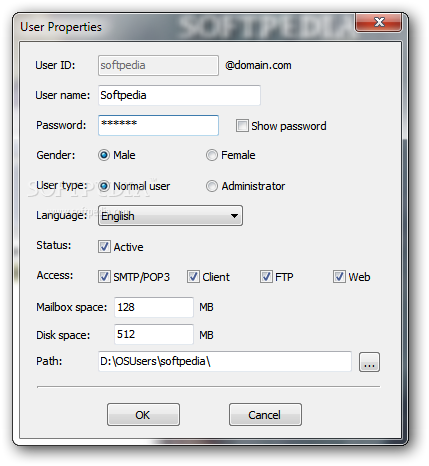Choose the Administrator user type
429x466 pixels.
pos(212,186)
